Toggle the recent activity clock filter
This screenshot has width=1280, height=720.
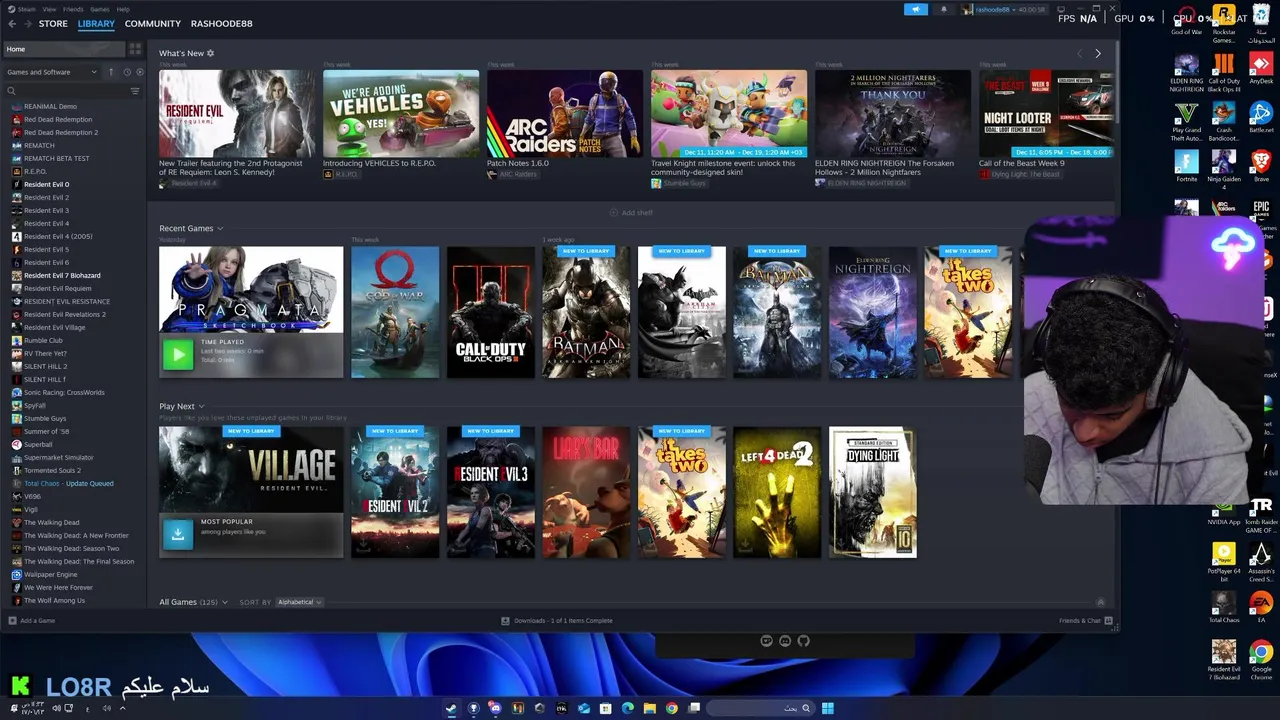(x=126, y=72)
